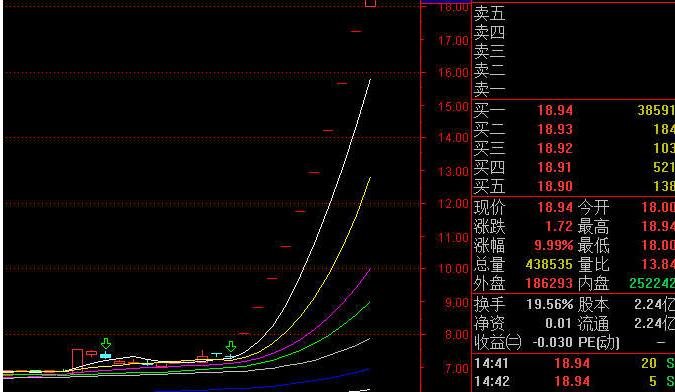Click the 买二 bid price 18.93

click(x=555, y=129)
